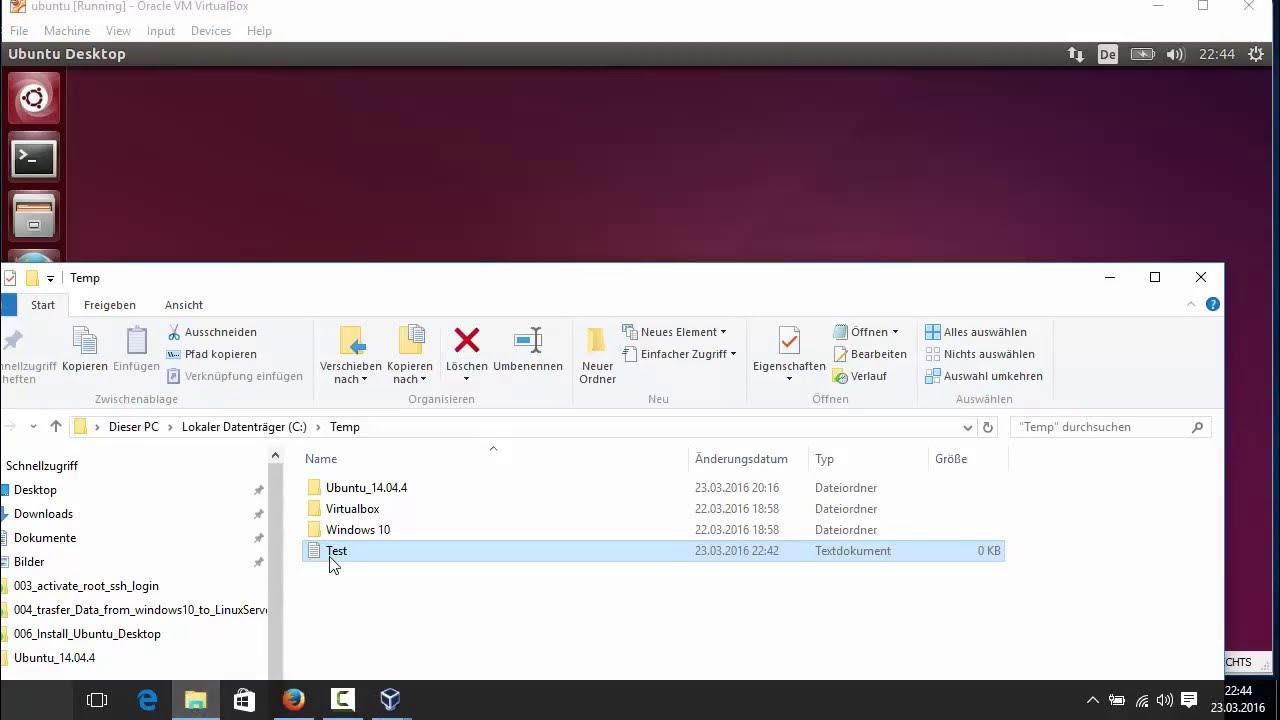Open Windows Store from taskbar
This screenshot has width=1280, height=720.
pos(244,700)
